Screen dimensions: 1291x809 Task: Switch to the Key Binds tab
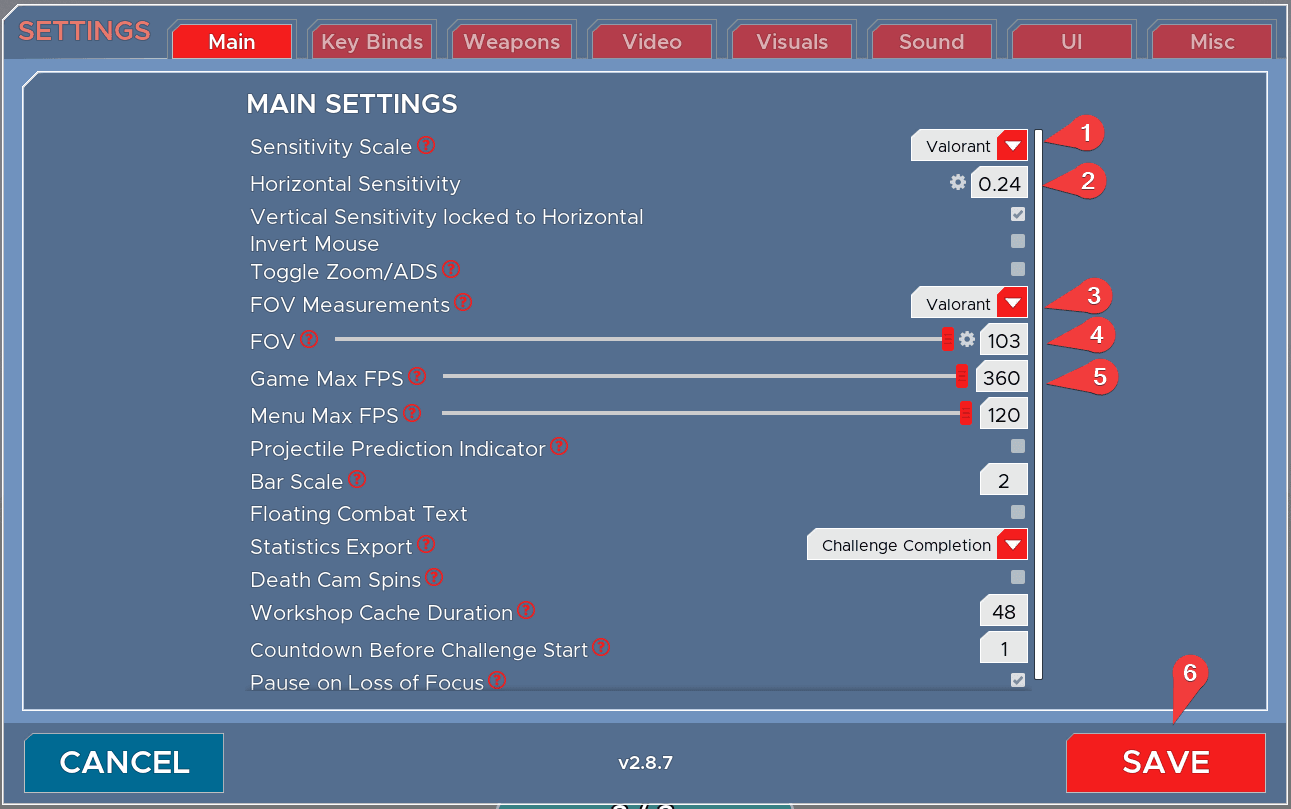click(372, 42)
